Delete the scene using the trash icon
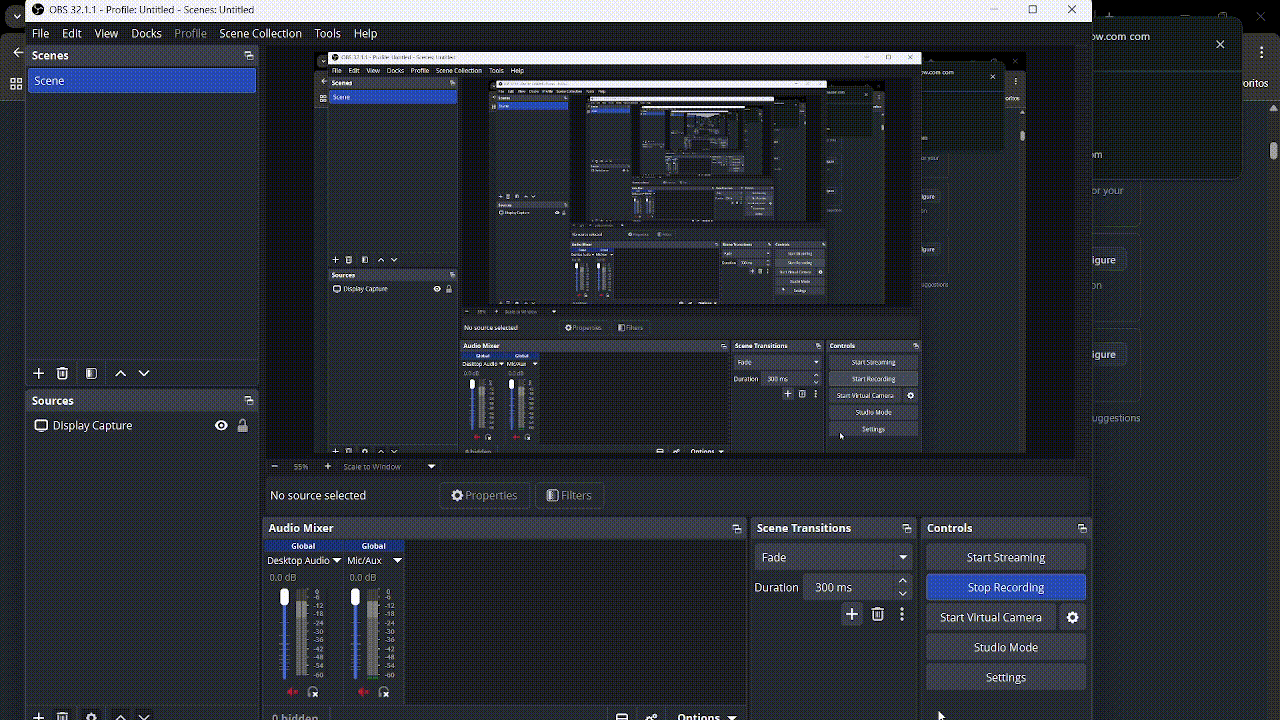The image size is (1280, 720). (x=62, y=373)
